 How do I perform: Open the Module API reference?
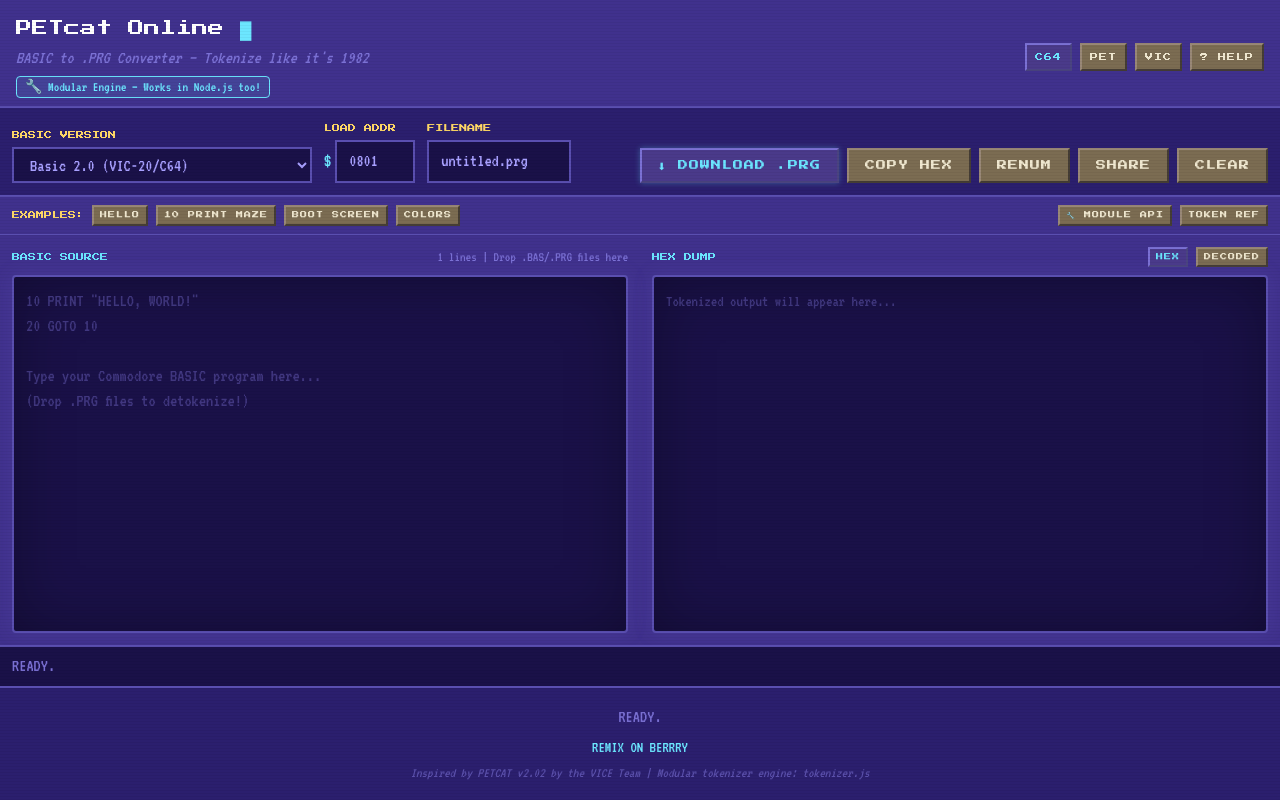(x=1115, y=215)
